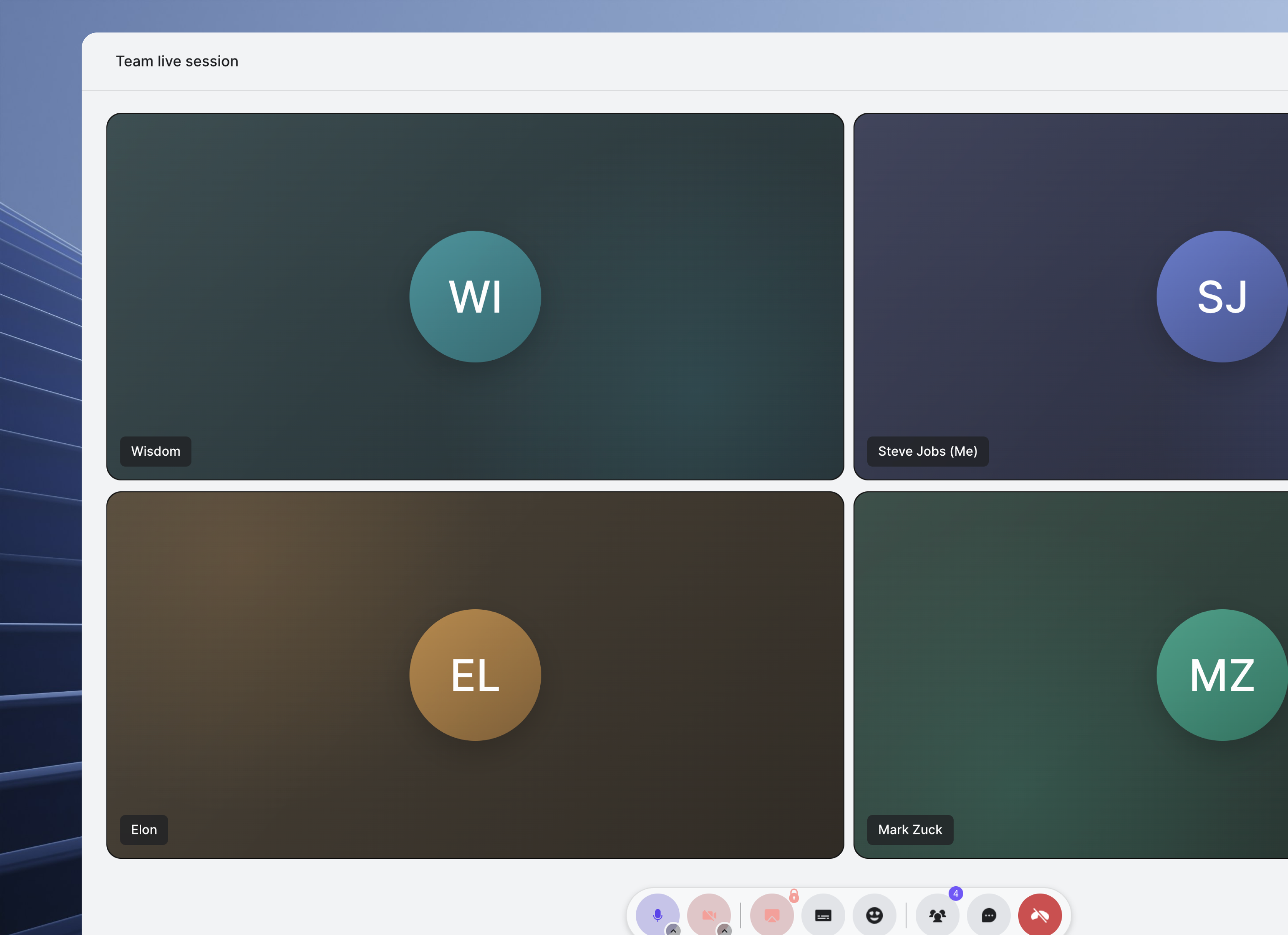Image resolution: width=1288 pixels, height=935 pixels.
Task: Click the participant count badge showing 4
Action: click(956, 894)
